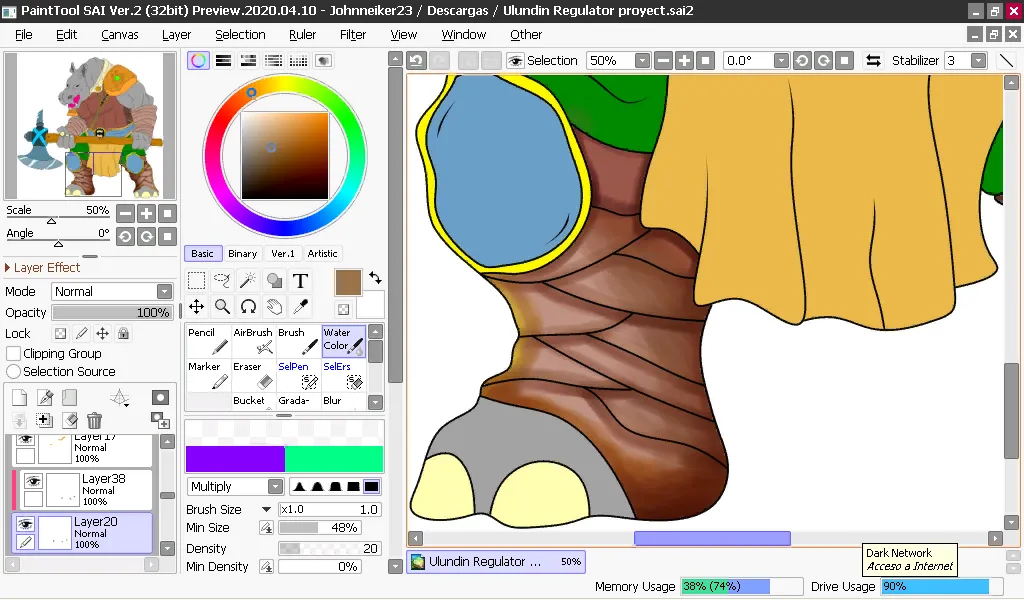Switch to transparent color
The image size is (1024, 600).
click(x=344, y=309)
